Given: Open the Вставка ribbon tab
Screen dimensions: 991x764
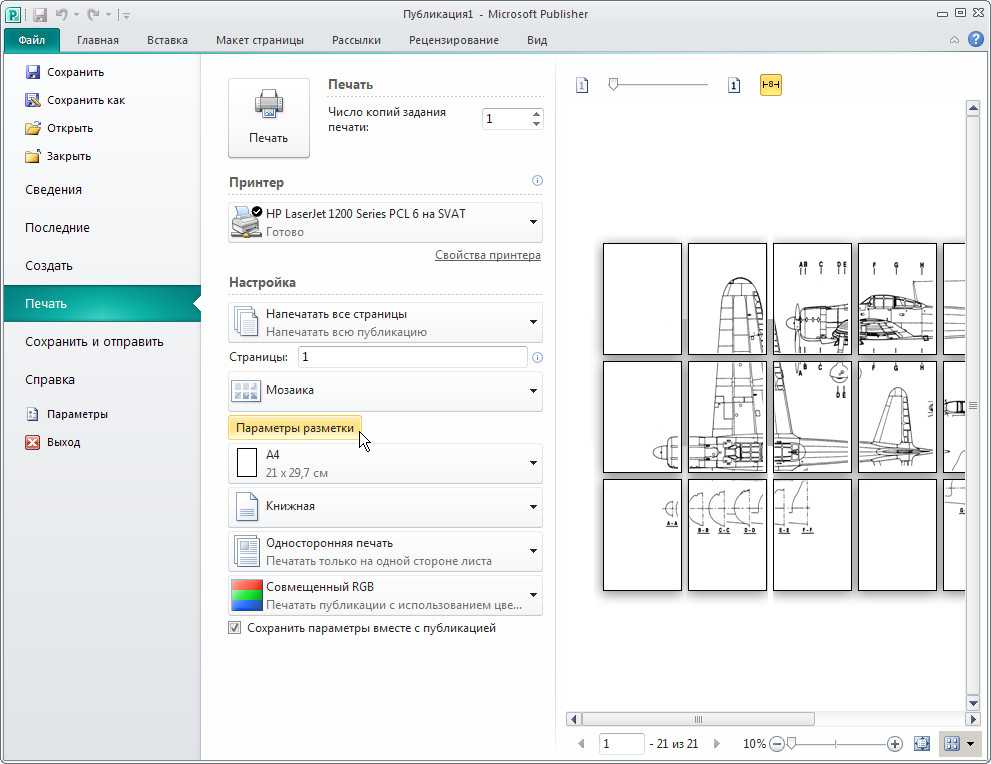Looking at the screenshot, I should 167,40.
